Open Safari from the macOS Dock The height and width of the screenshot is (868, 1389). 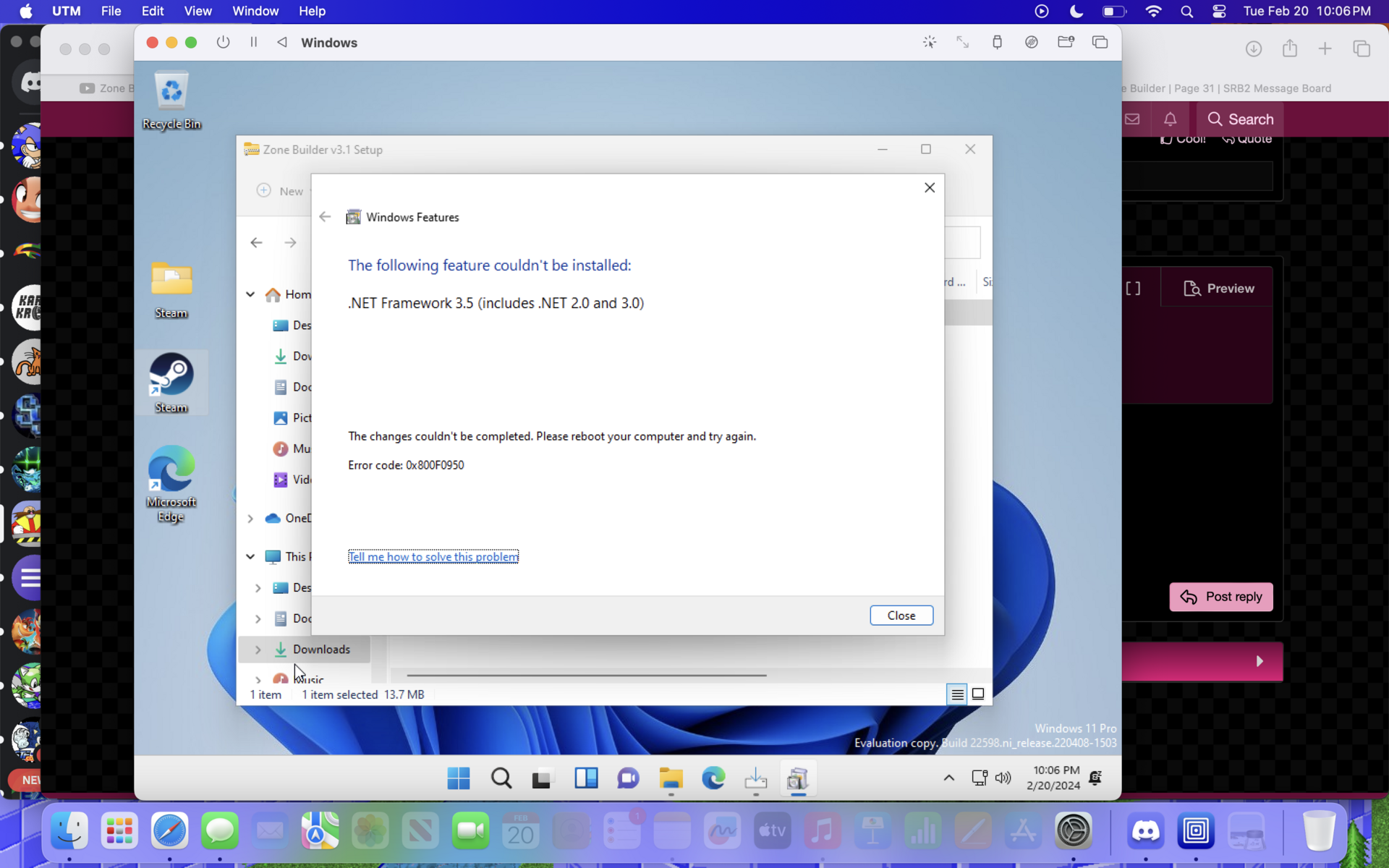(x=169, y=830)
